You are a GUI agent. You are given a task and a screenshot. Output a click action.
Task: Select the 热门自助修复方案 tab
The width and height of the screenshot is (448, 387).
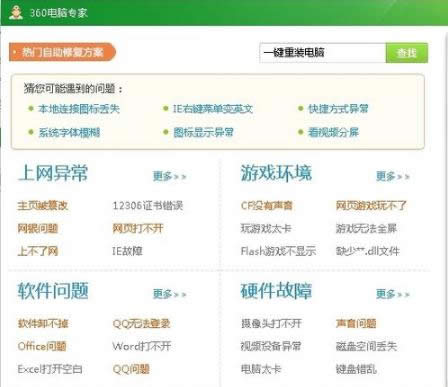(x=62, y=52)
